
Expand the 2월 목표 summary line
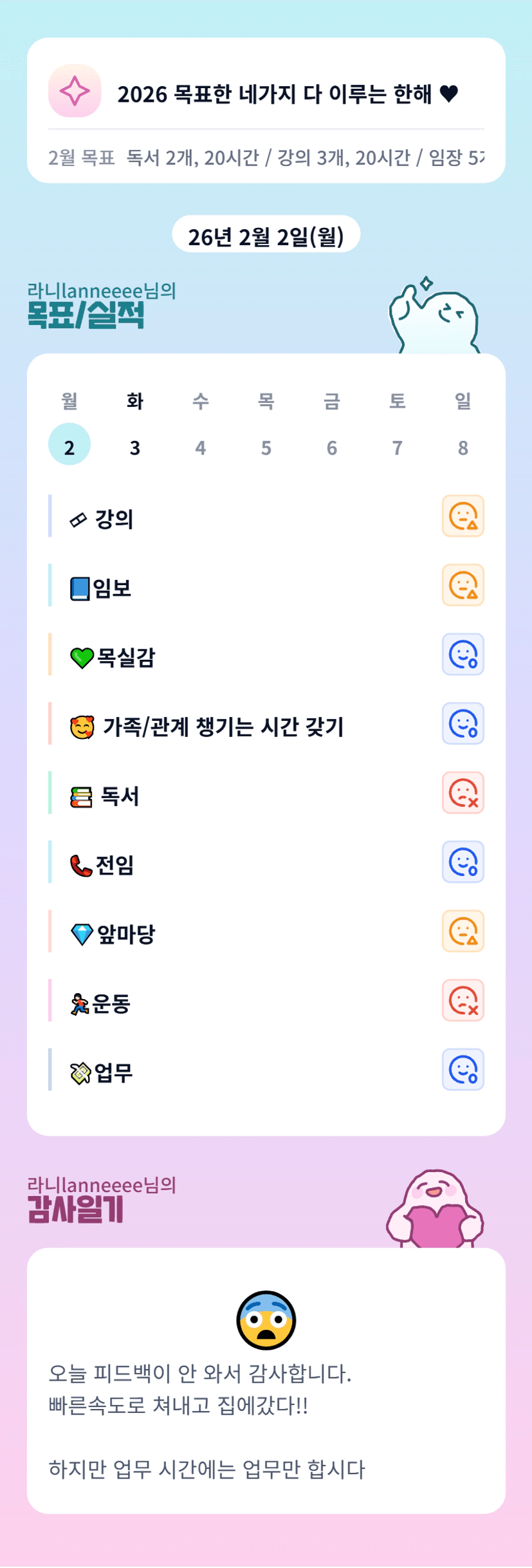coord(266,158)
